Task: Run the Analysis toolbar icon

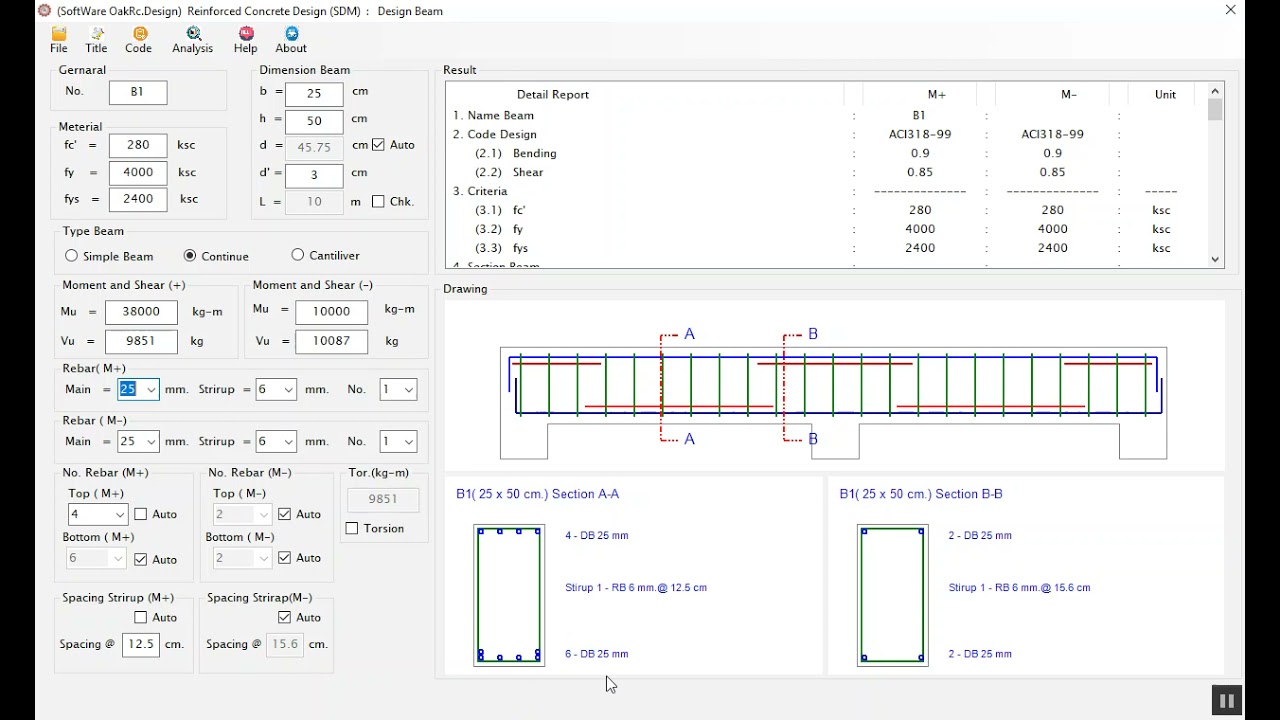Action: [x=193, y=40]
